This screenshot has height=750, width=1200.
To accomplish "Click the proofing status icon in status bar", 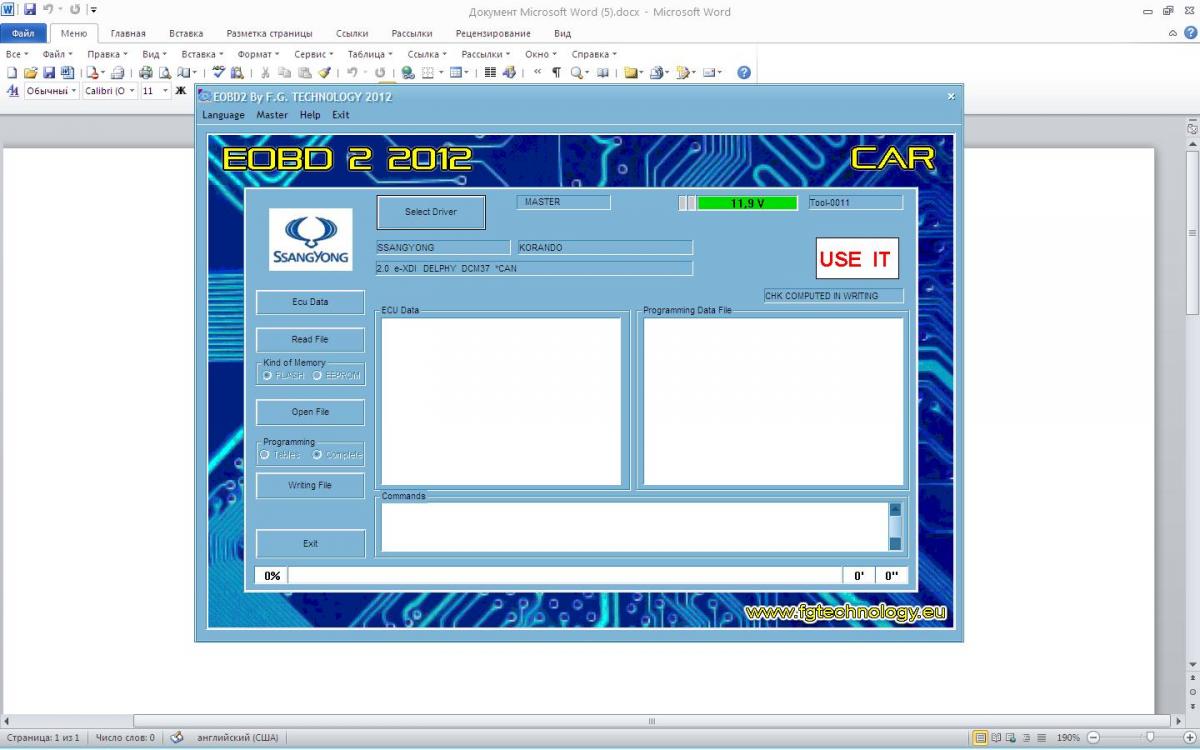I will click(177, 738).
